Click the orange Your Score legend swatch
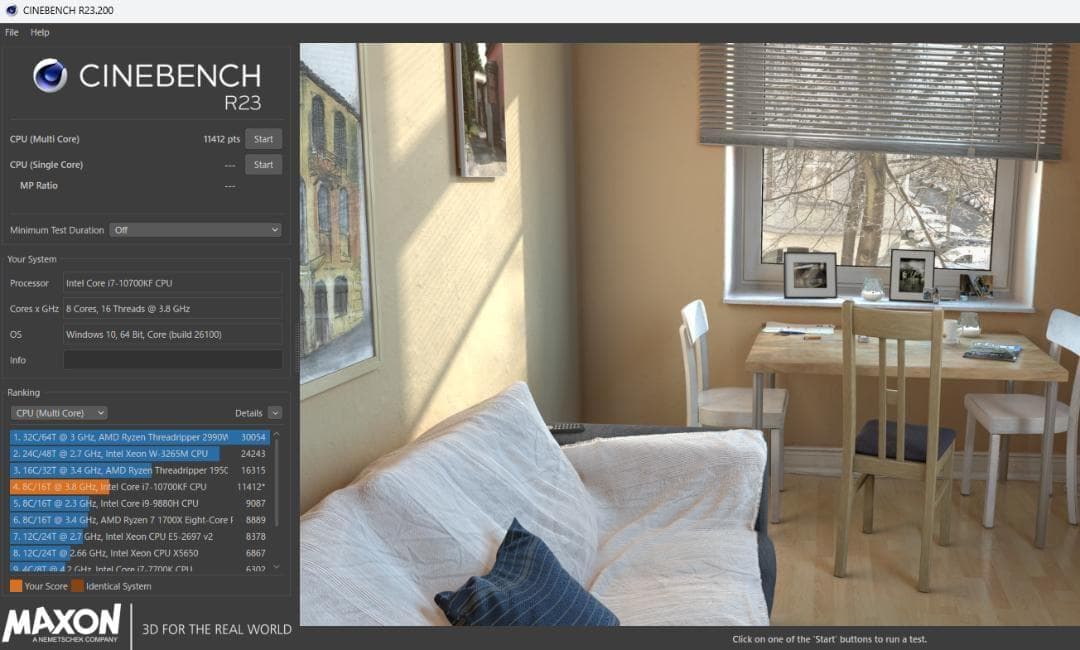1080x650 pixels. [x=16, y=586]
